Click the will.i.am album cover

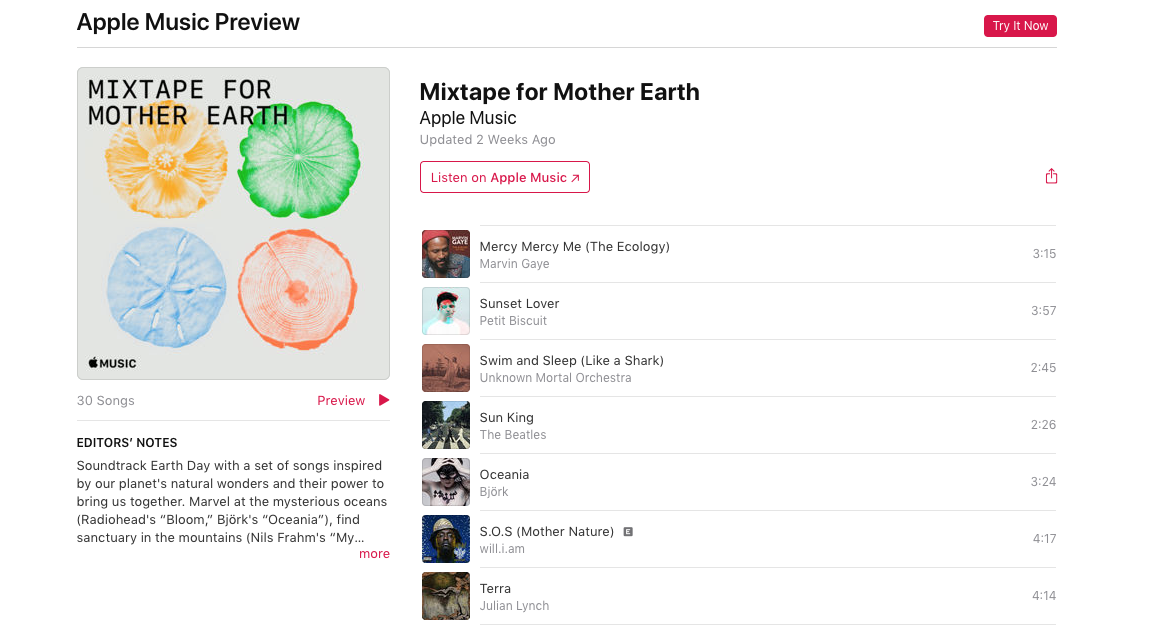[446, 539]
